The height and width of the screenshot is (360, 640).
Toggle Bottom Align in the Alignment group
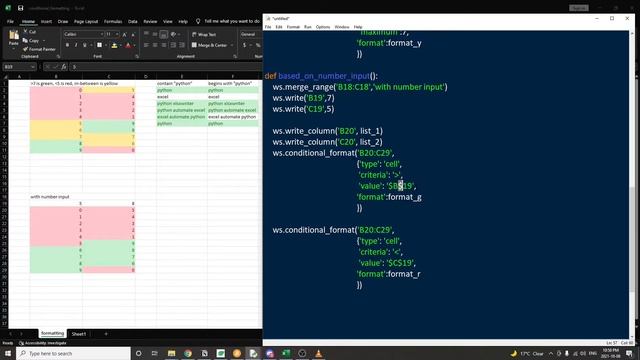(x=163, y=34)
